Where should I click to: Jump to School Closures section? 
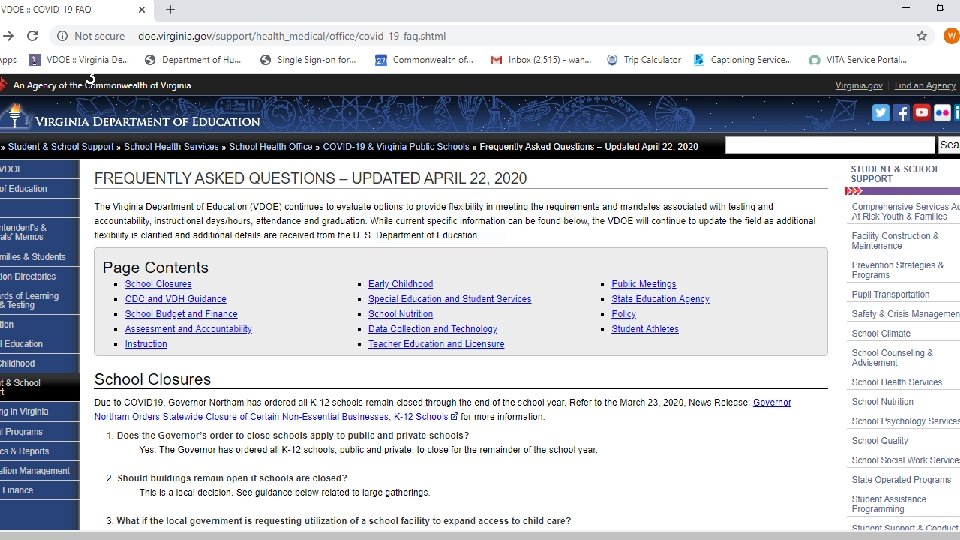coord(158,284)
